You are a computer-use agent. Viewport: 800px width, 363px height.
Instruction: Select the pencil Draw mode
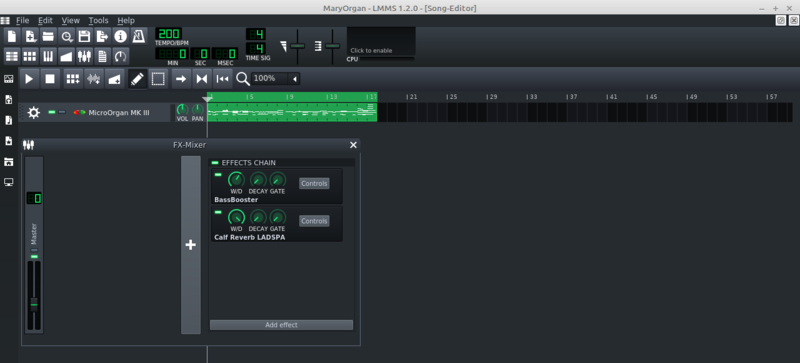coord(138,79)
